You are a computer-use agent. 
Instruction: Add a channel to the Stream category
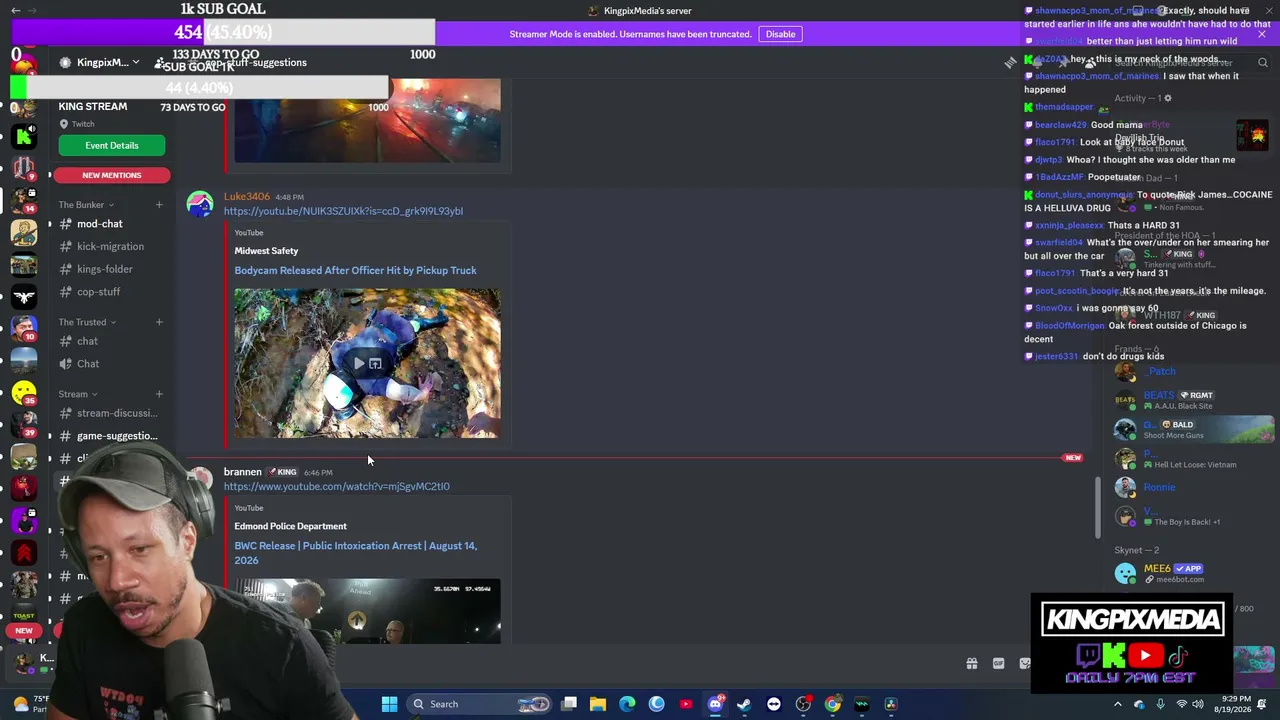click(x=159, y=394)
